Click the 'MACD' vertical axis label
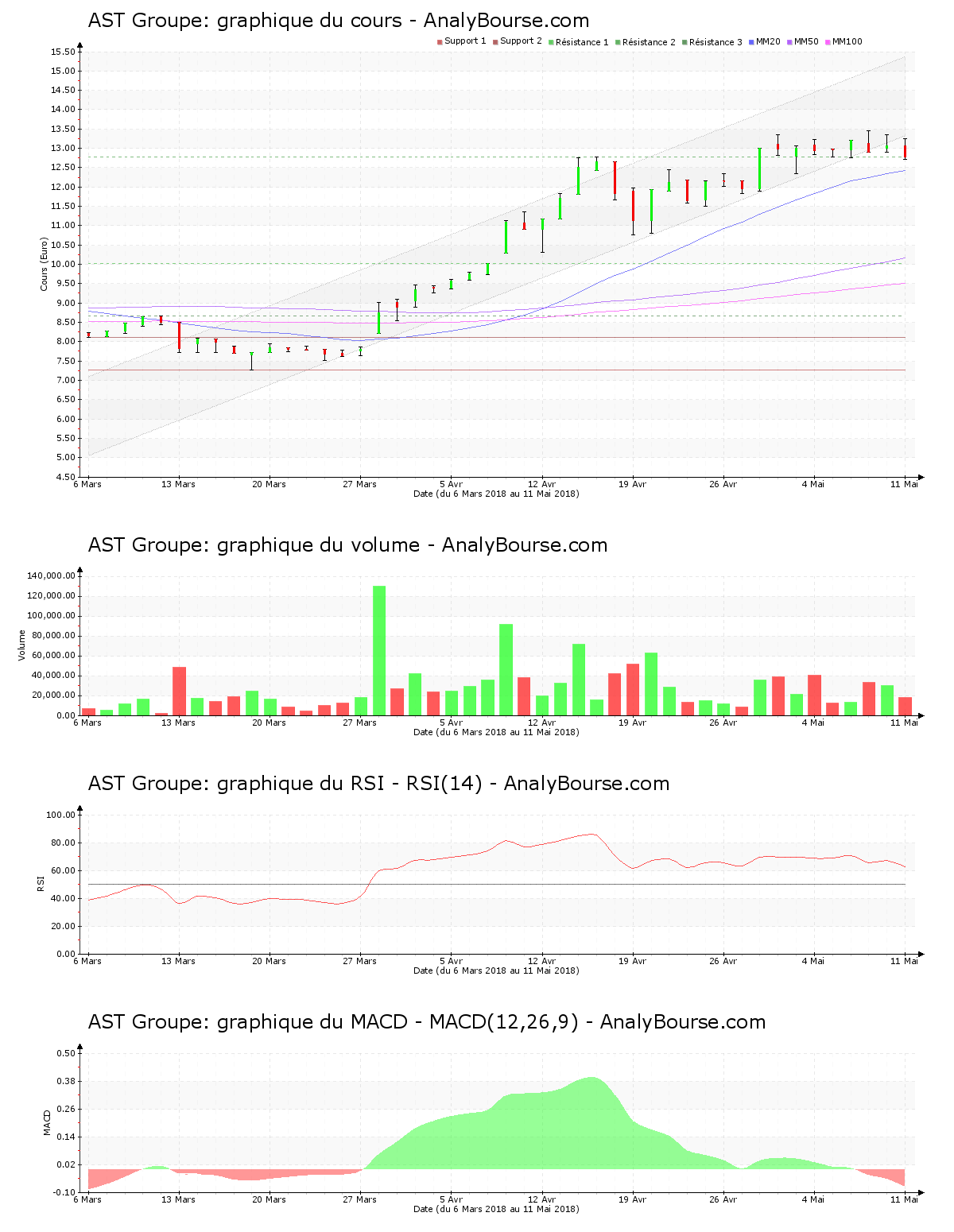Image resolution: width=954 pixels, height=1232 pixels. coord(47,1122)
